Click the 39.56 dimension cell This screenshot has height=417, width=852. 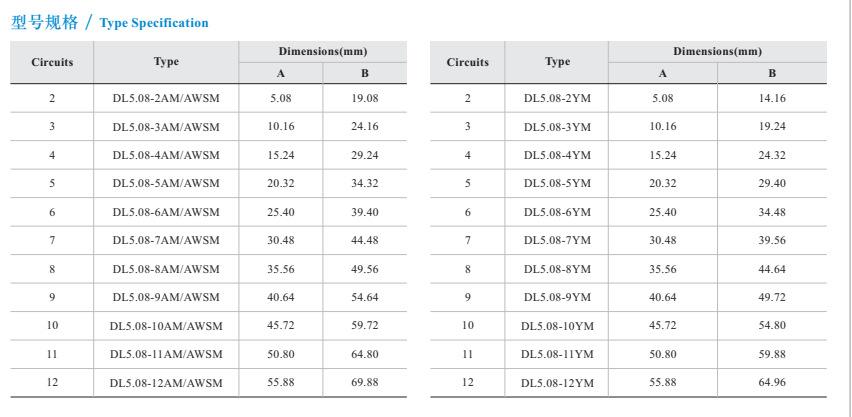[772, 240]
